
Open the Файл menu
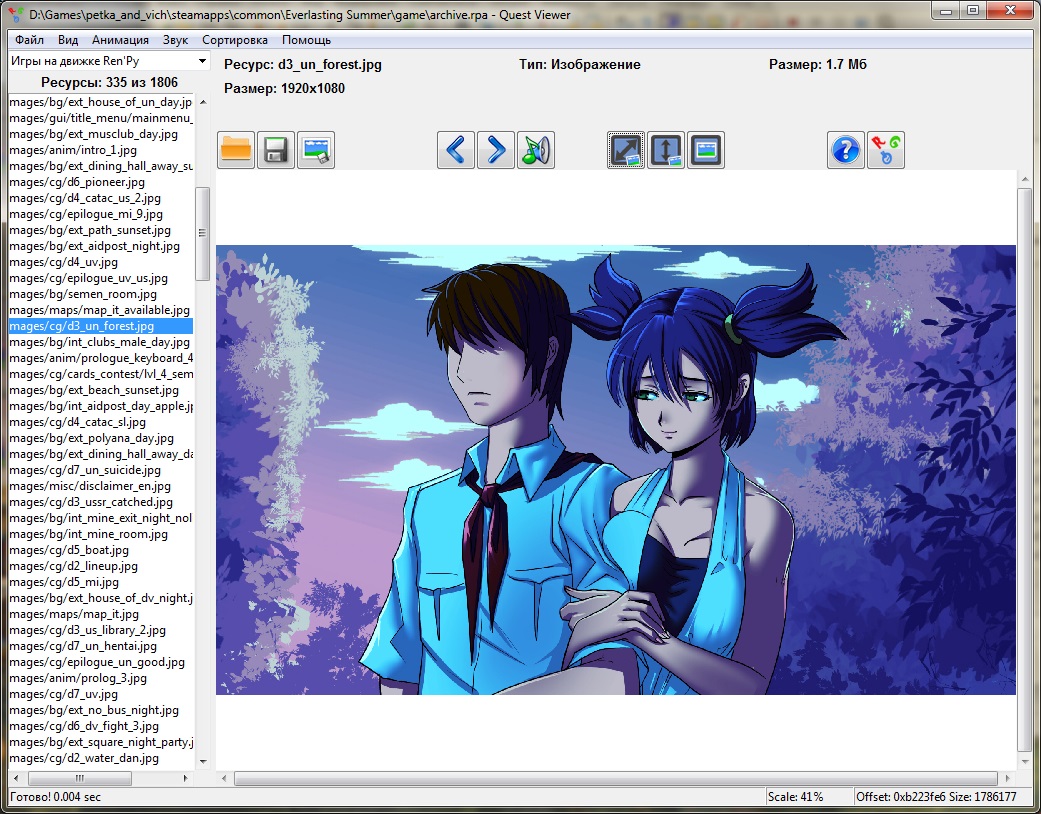(29, 40)
